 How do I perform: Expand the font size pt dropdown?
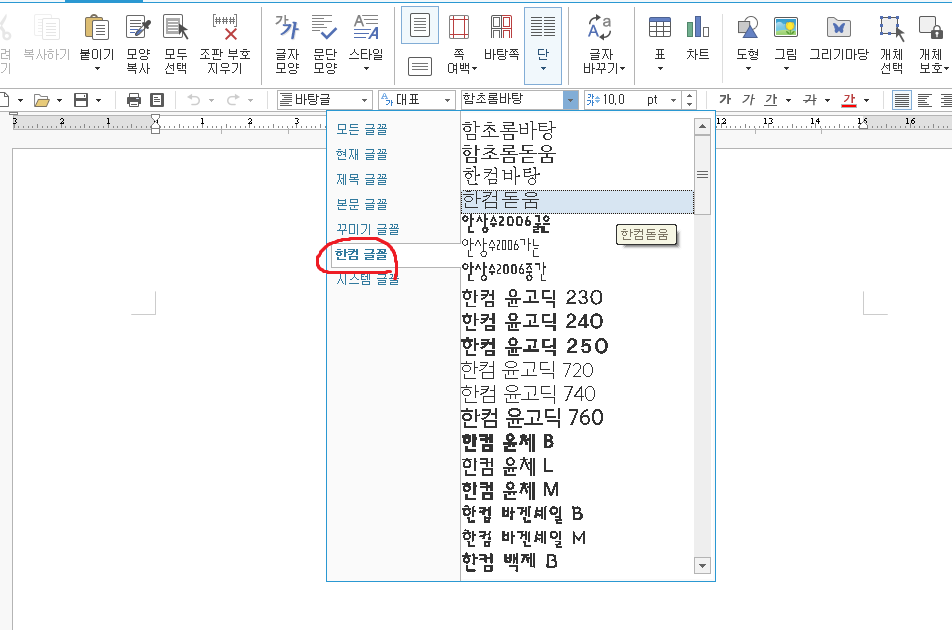click(673, 100)
